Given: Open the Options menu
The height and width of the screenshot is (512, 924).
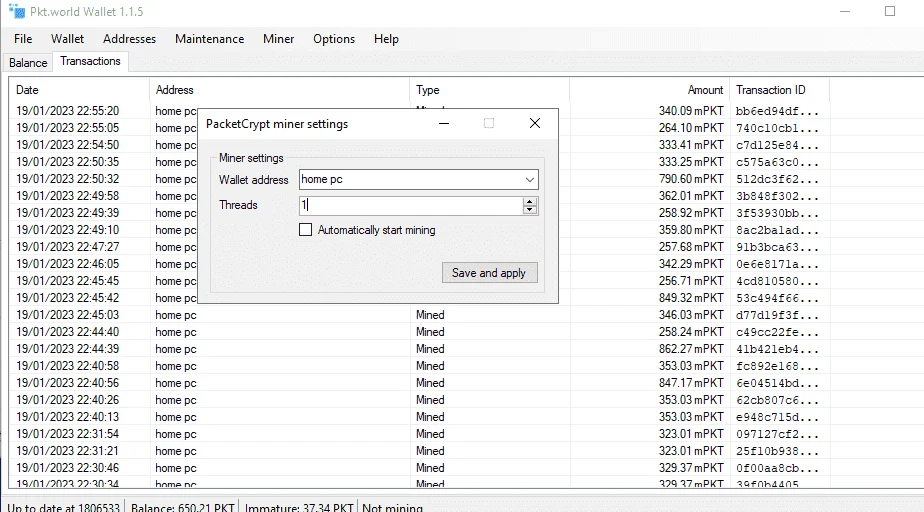Looking at the screenshot, I should pos(334,39).
